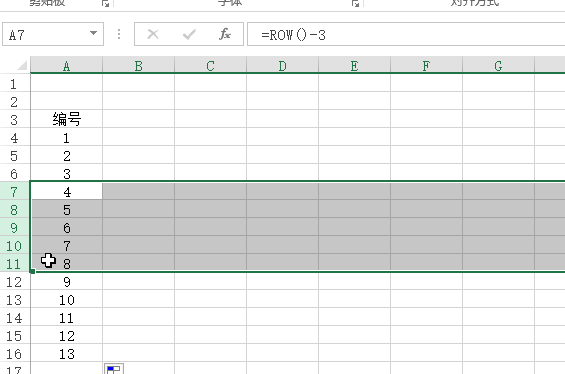Viewport: 565px width, 374px height.
Task: Click cell A12 with value 9
Action: coord(67,281)
